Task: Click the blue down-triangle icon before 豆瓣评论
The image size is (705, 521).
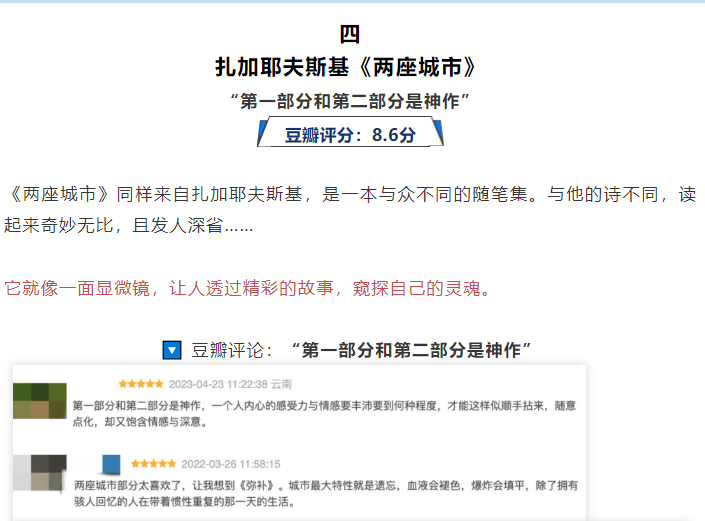Action: coord(172,350)
